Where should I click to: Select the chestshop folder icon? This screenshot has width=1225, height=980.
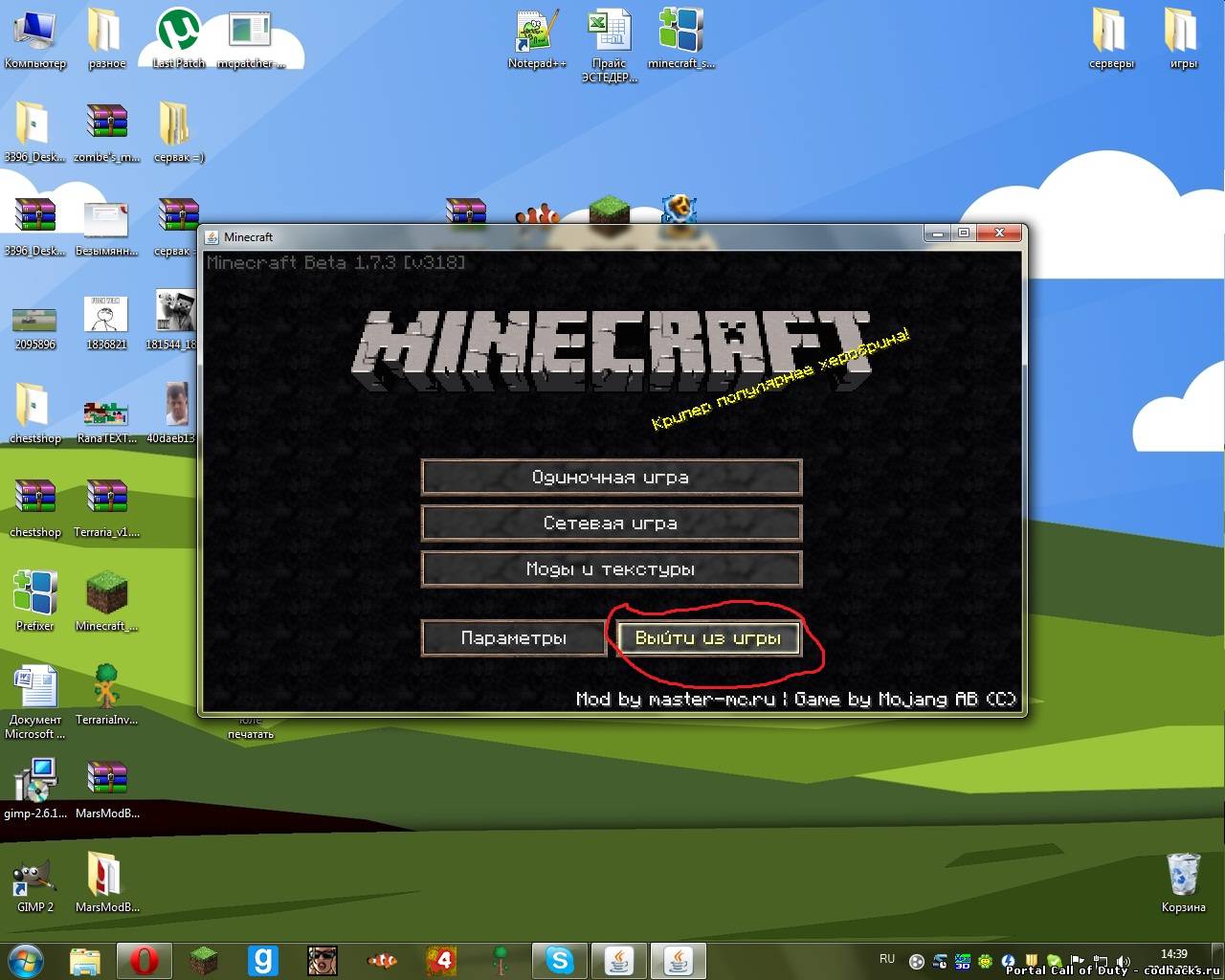click(34, 413)
